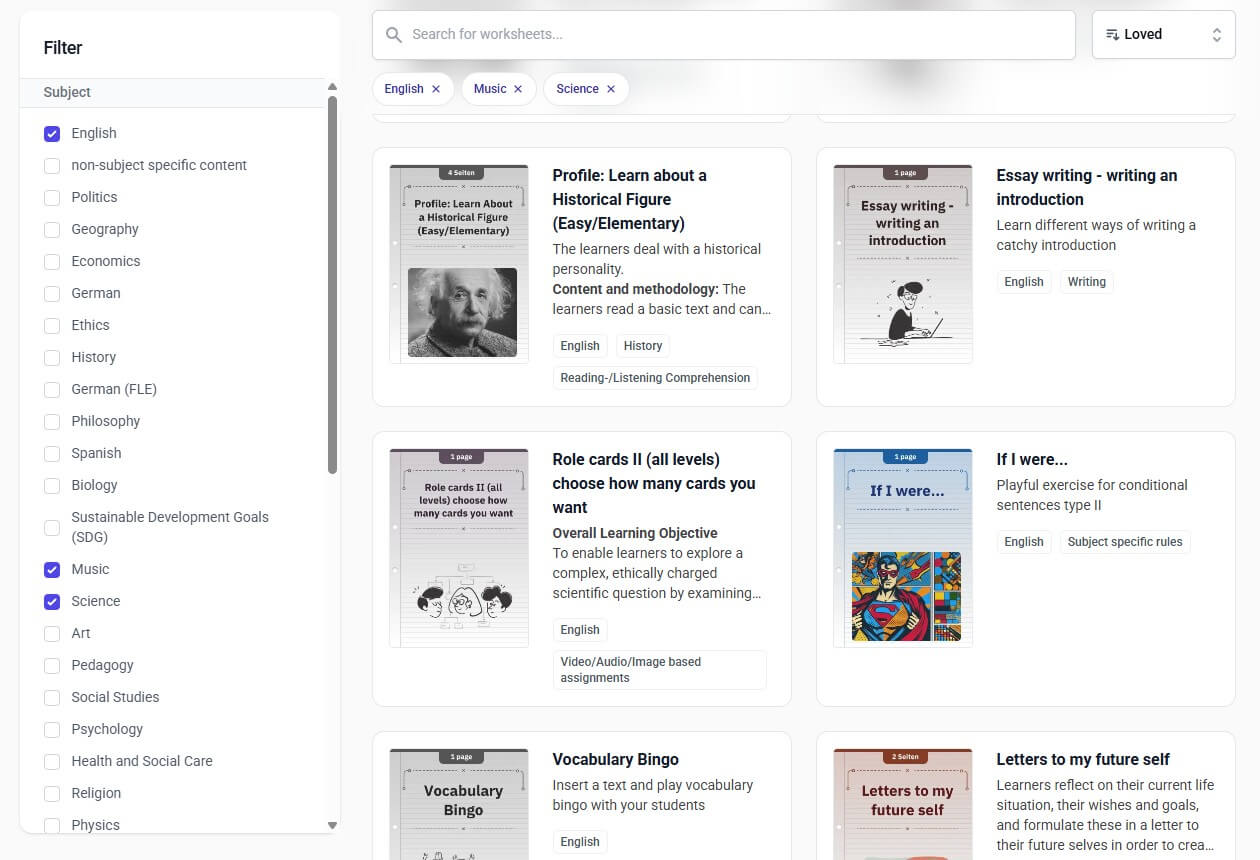Check the Politics checkbox
The image size is (1260, 860).
(x=52, y=197)
